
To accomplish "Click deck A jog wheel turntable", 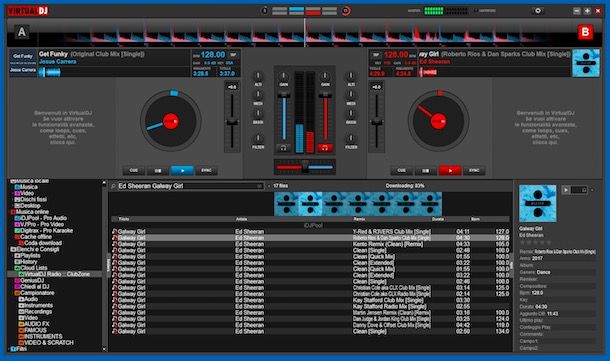I will tap(170, 121).
